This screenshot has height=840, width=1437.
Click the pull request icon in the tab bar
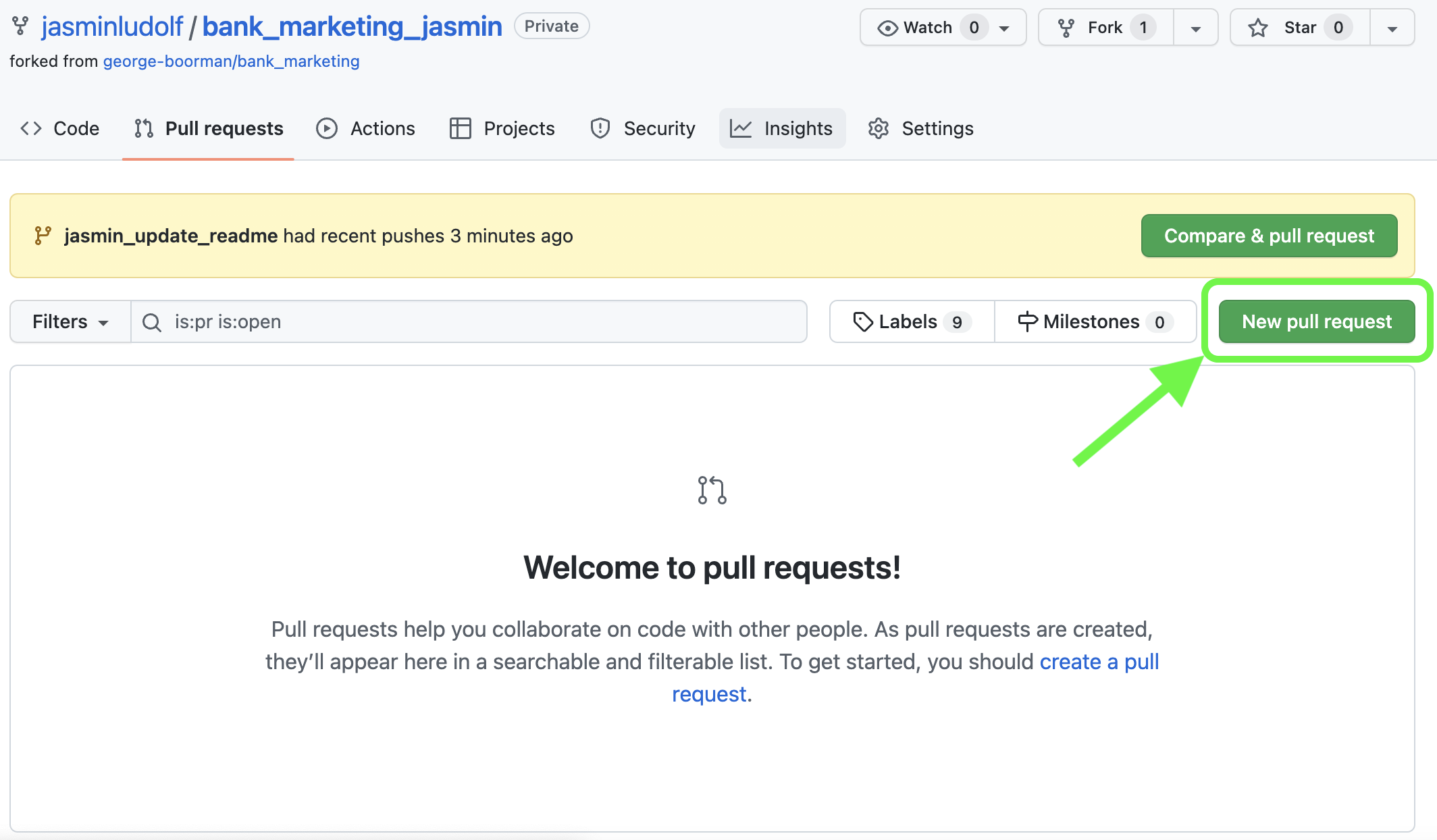pyautogui.click(x=144, y=128)
